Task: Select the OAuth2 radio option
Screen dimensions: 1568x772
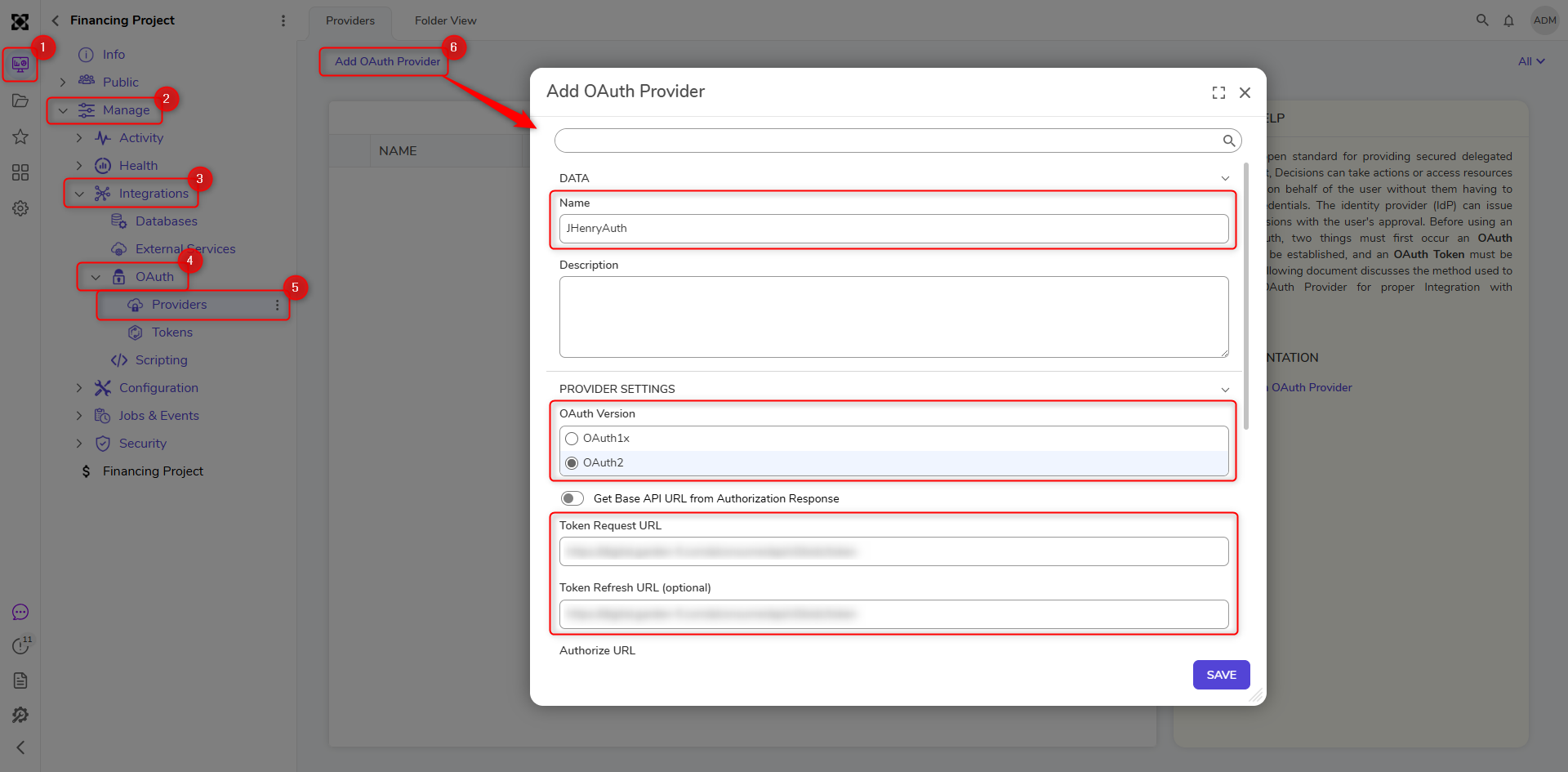Action: click(572, 463)
